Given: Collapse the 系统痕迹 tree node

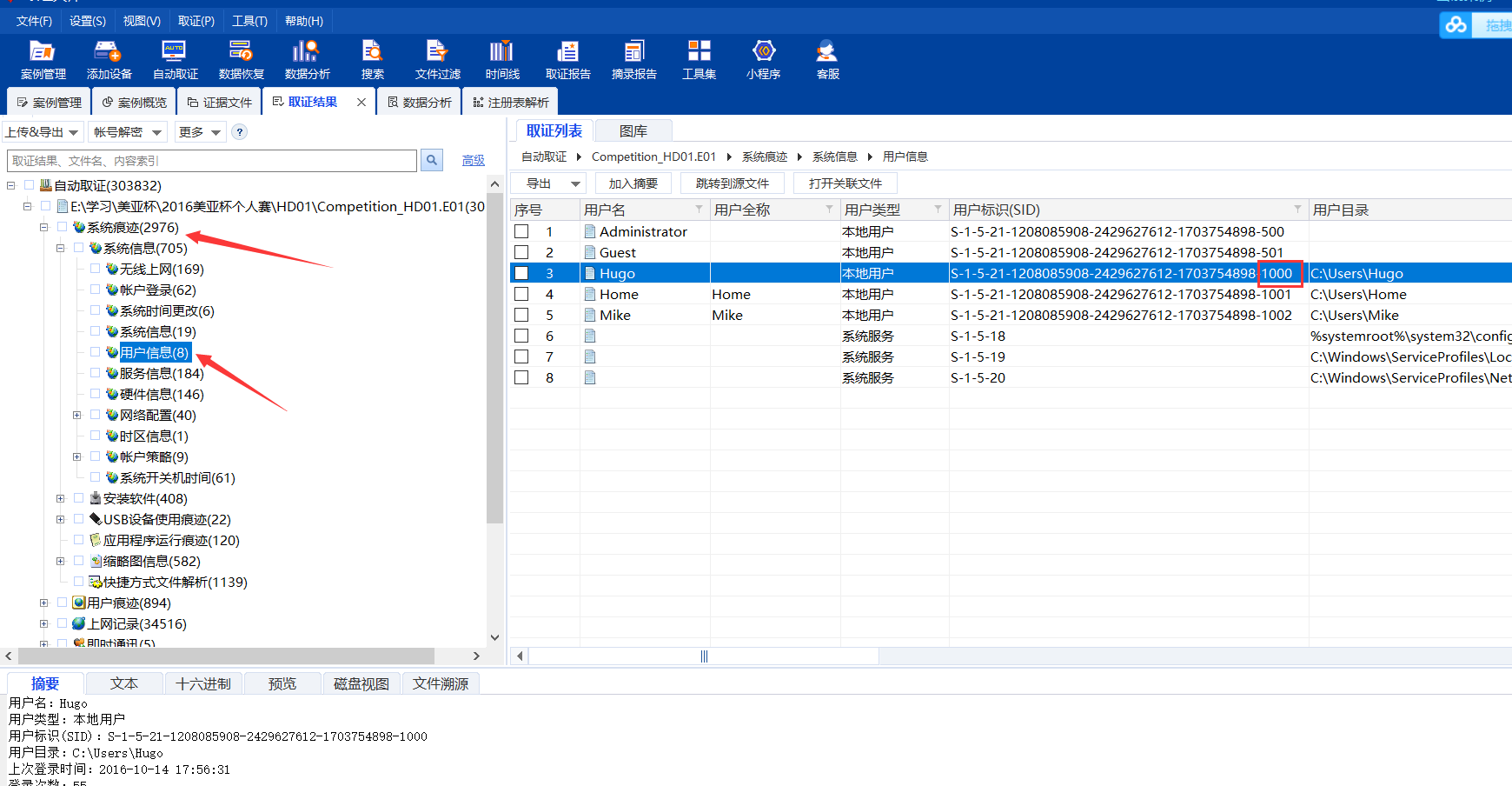Looking at the screenshot, I should tap(43, 227).
